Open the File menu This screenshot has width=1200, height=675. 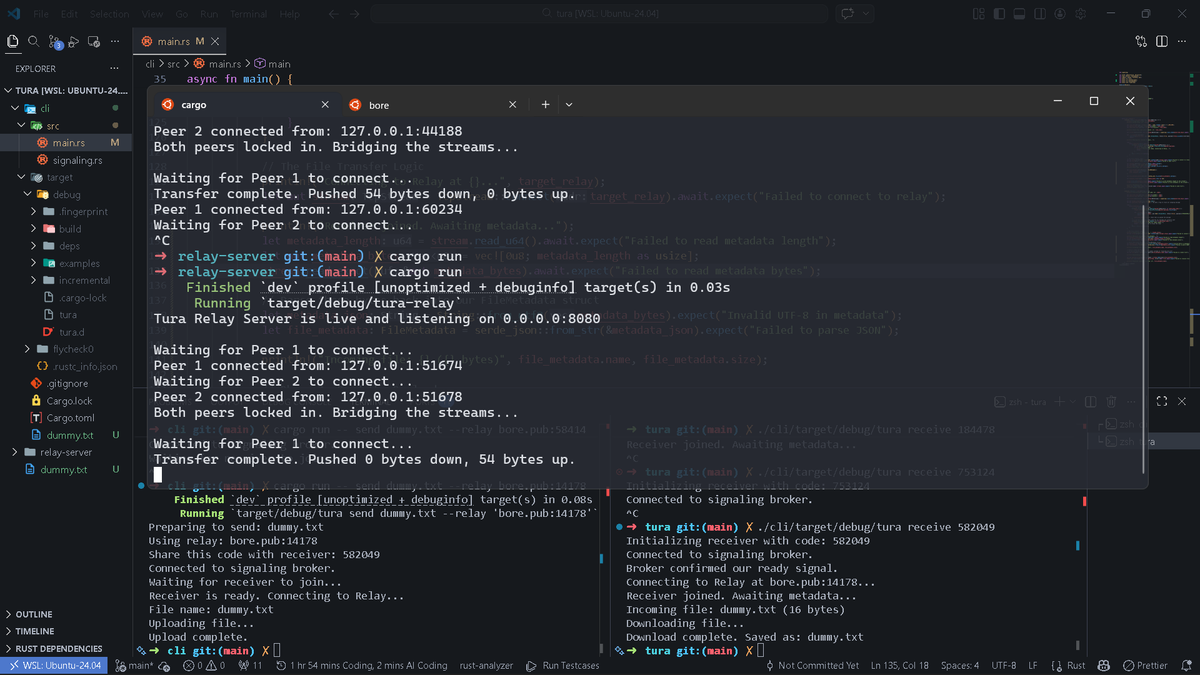coord(40,14)
